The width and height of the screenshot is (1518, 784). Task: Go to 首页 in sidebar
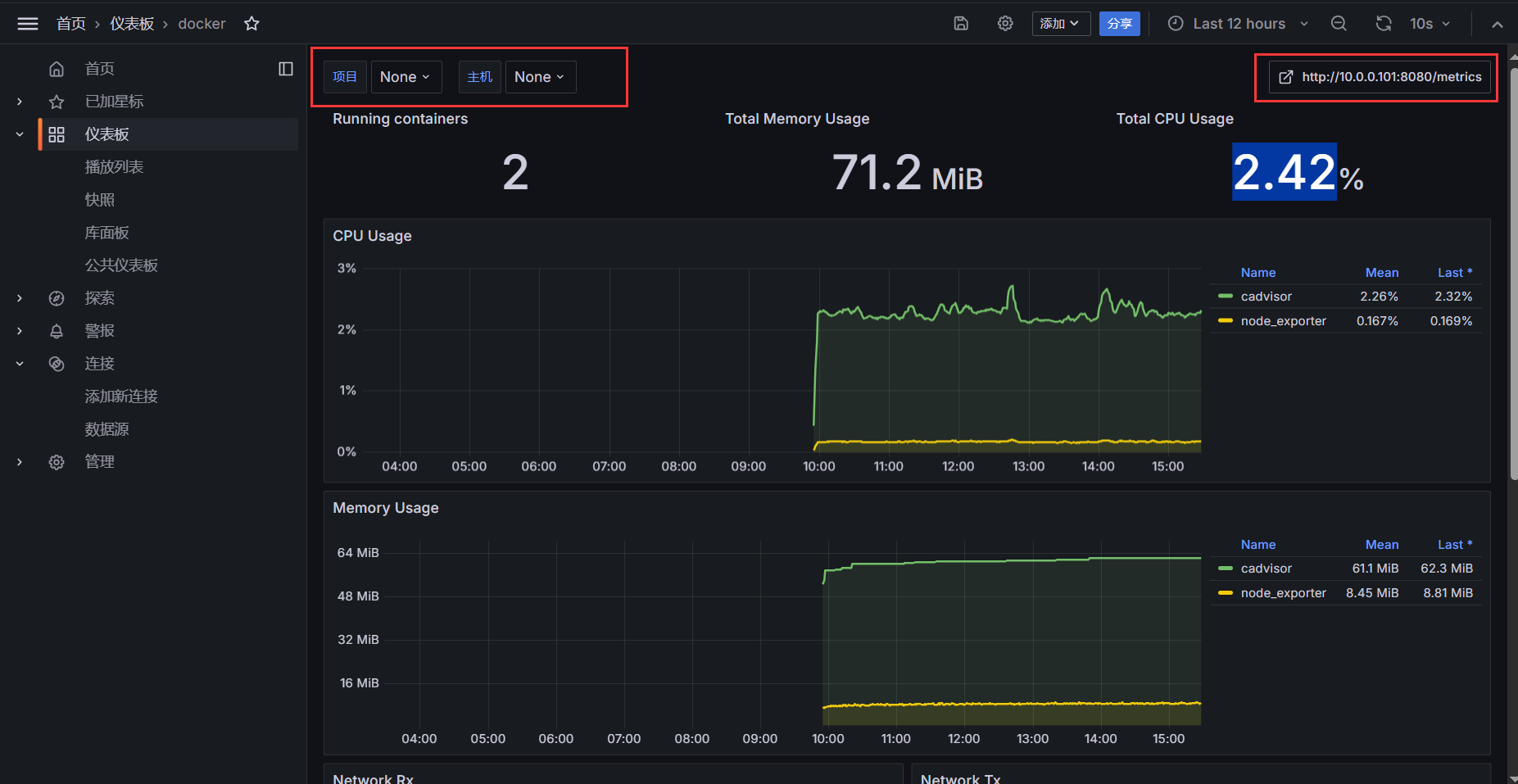click(x=100, y=69)
